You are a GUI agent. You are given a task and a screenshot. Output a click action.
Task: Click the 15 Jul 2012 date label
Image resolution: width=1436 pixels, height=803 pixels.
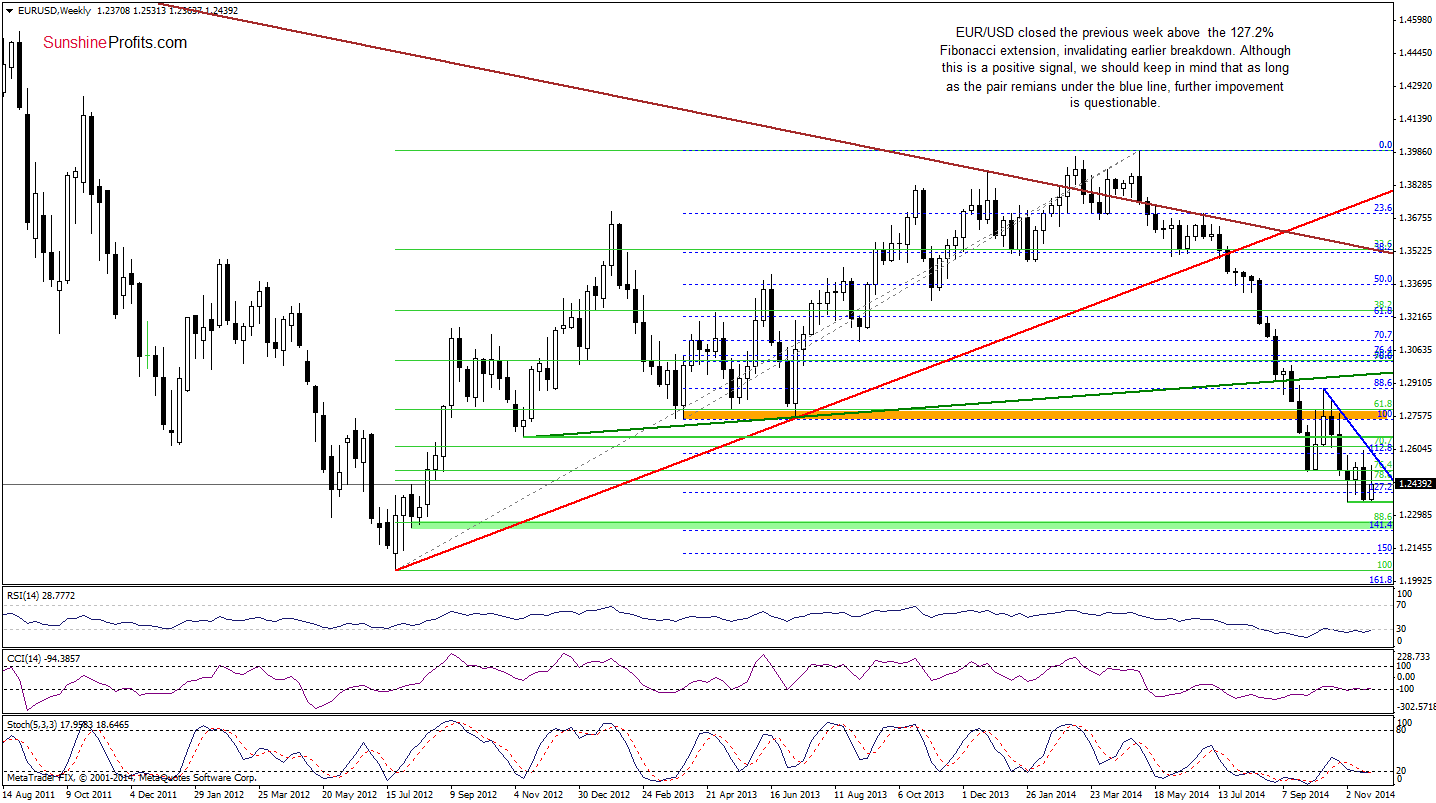click(409, 794)
